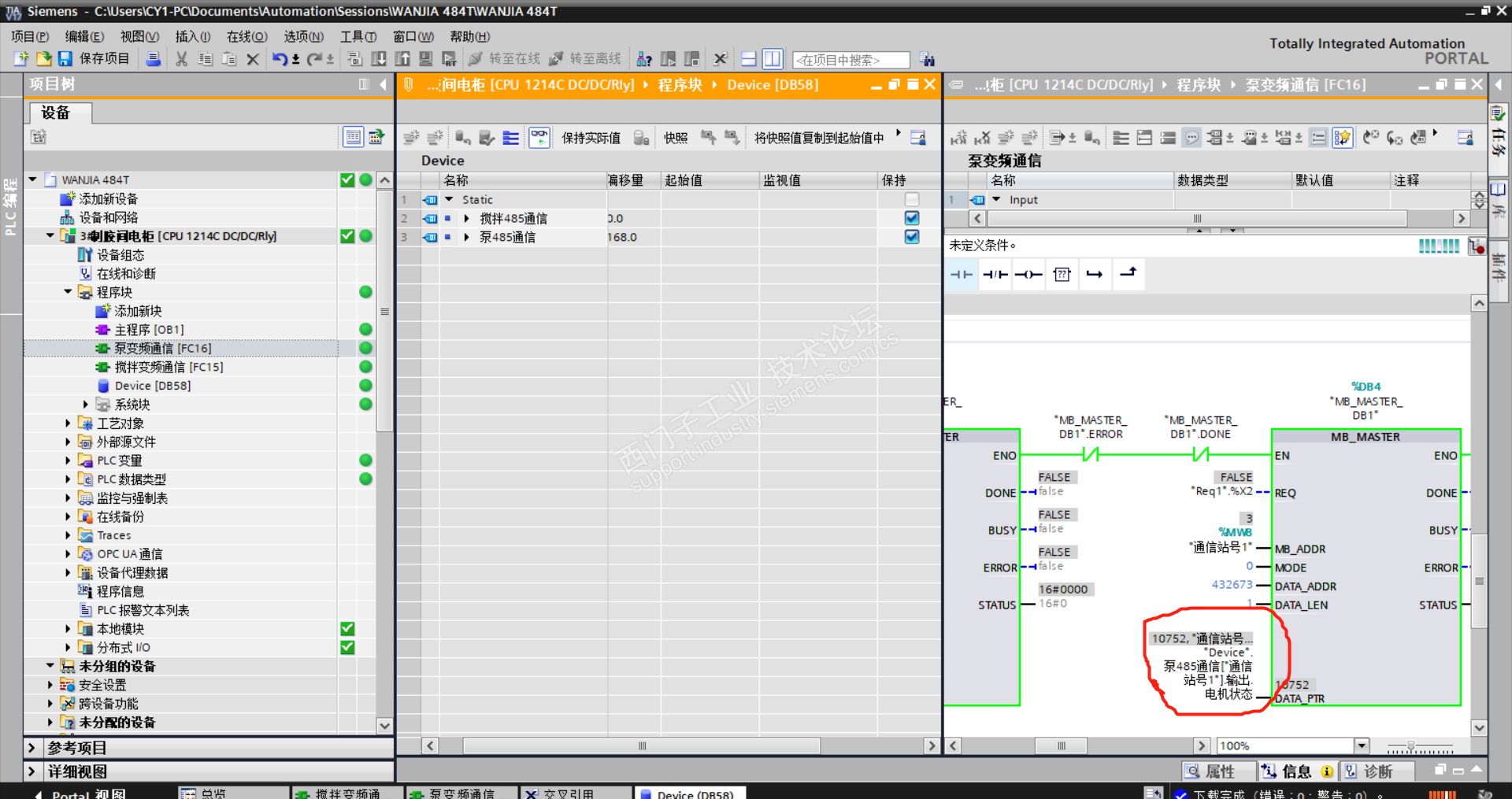Image resolution: width=1512 pixels, height=799 pixels.
Task: Collapse the Static section in Device DB
Action: (449, 200)
